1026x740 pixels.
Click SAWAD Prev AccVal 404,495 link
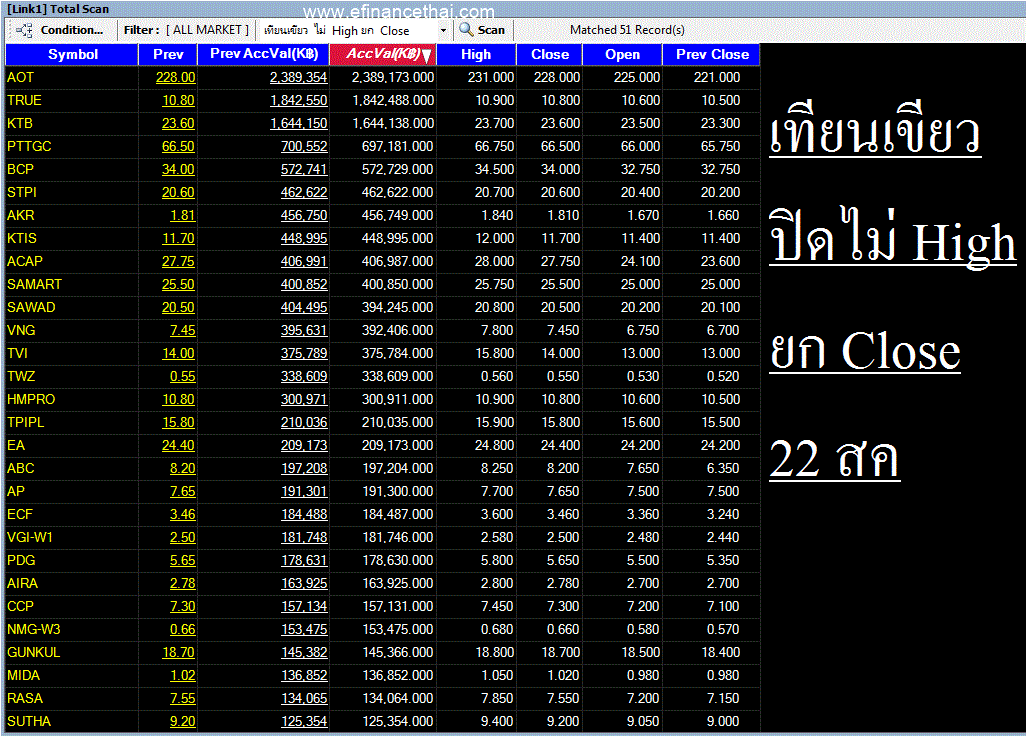click(304, 308)
